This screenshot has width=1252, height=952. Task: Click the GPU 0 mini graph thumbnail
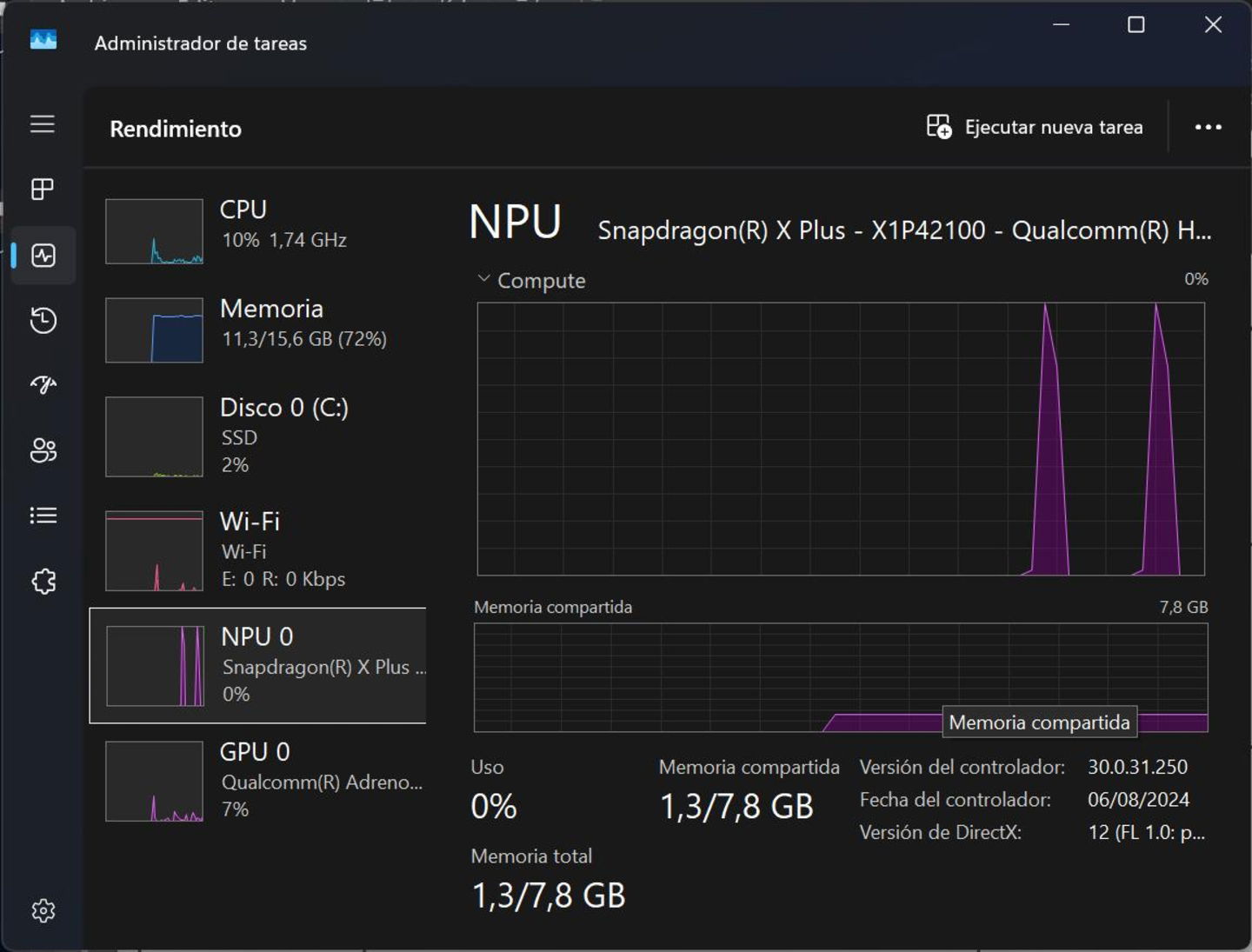154,782
